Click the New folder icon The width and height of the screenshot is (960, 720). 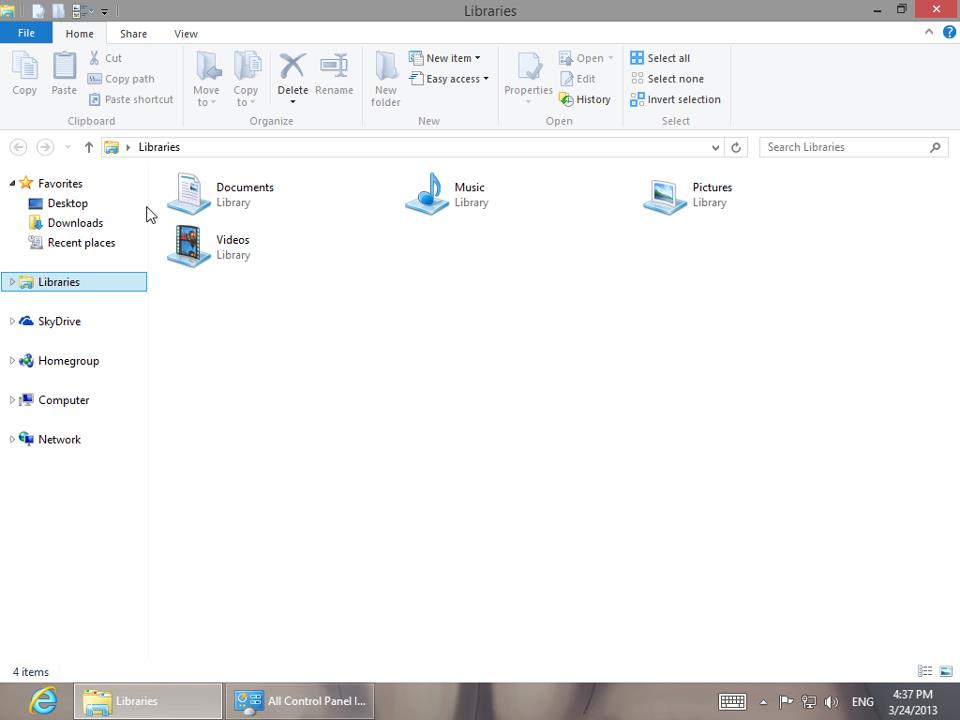click(x=386, y=66)
